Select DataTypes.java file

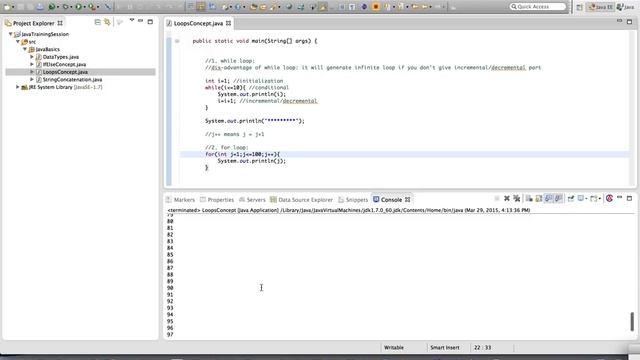click(x=61, y=57)
